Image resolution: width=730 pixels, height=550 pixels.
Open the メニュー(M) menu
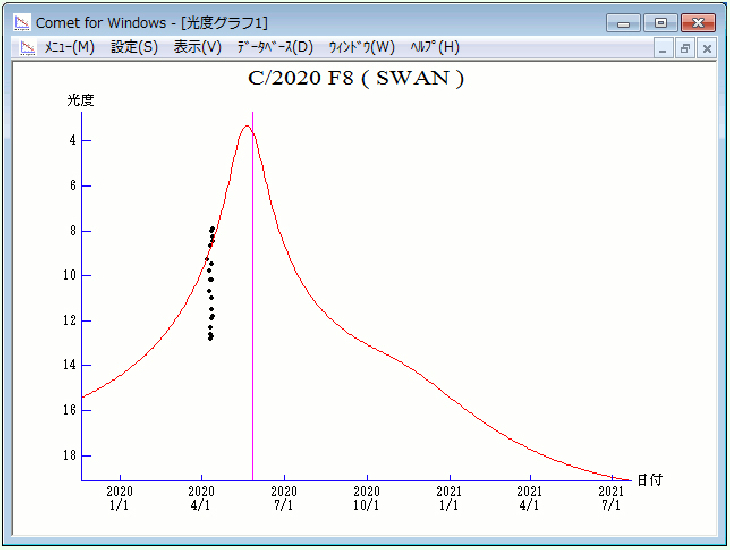[70, 47]
